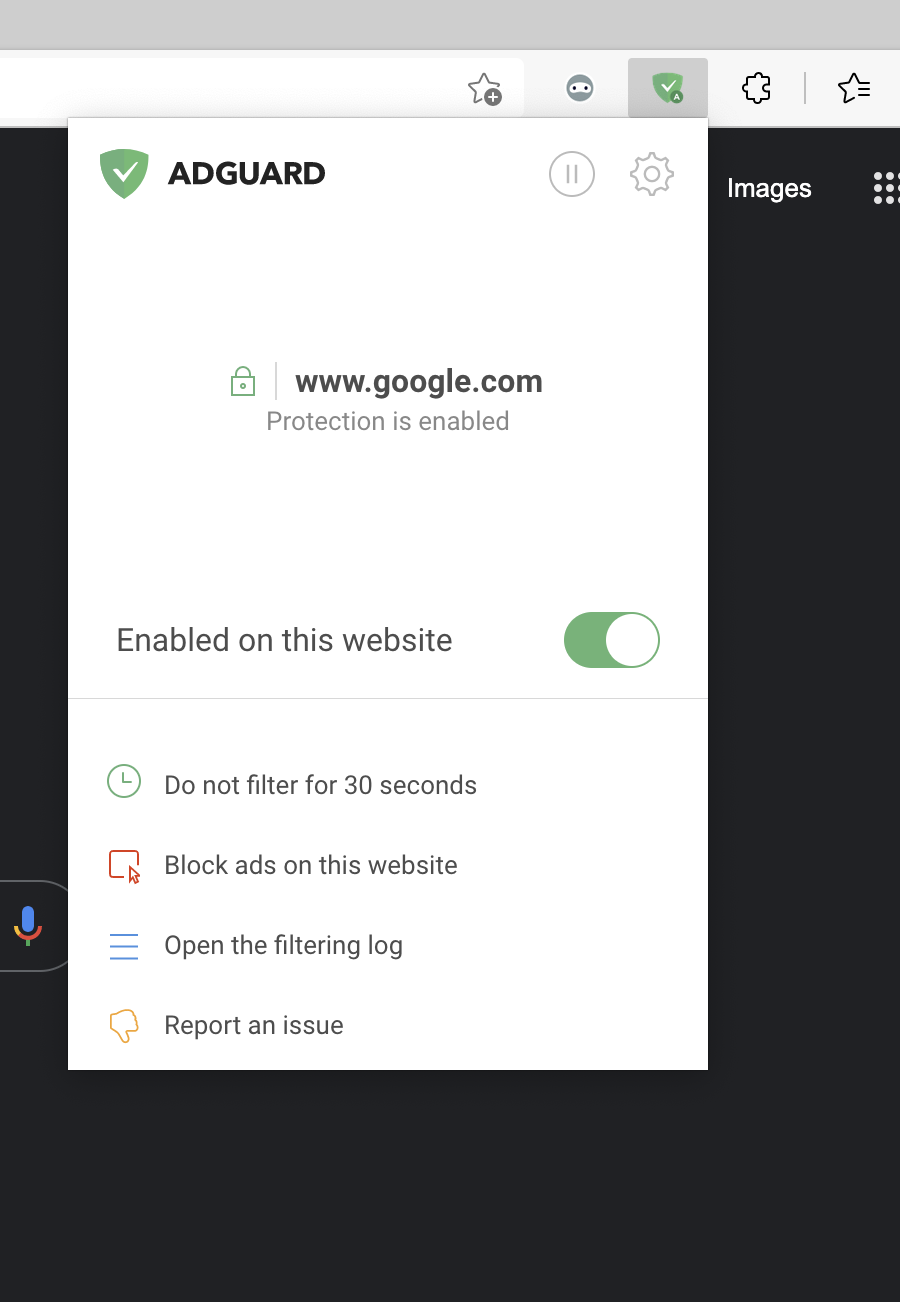Open the filtering log
Viewport: 900px width, 1302px height.
[x=283, y=944]
